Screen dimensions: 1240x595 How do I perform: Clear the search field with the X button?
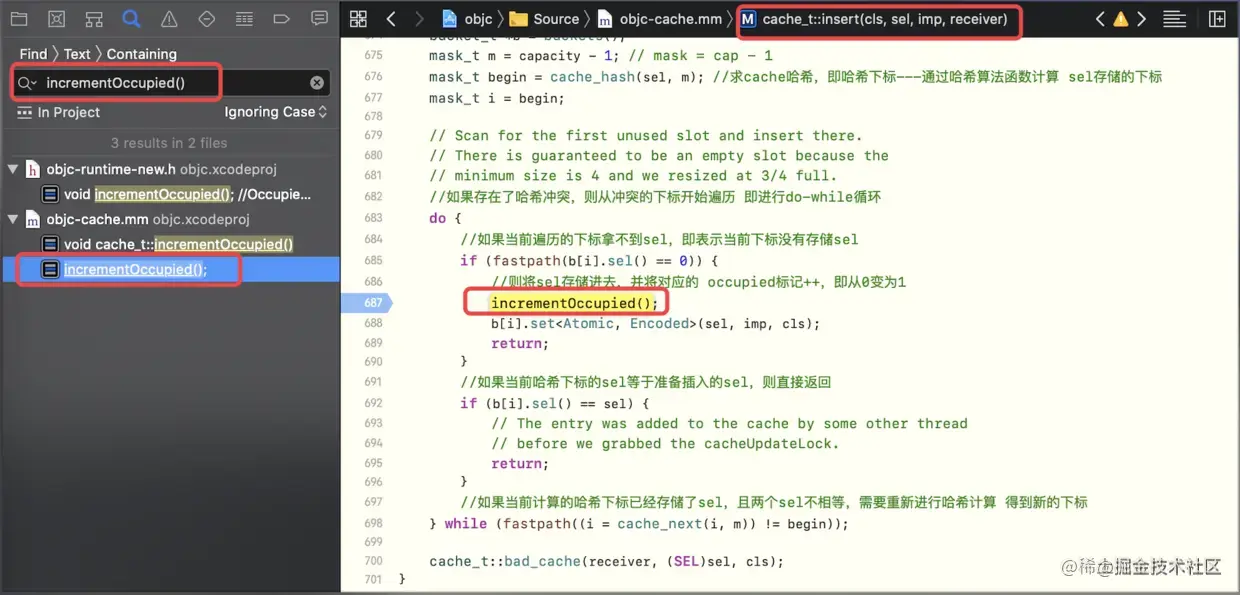coord(317,82)
